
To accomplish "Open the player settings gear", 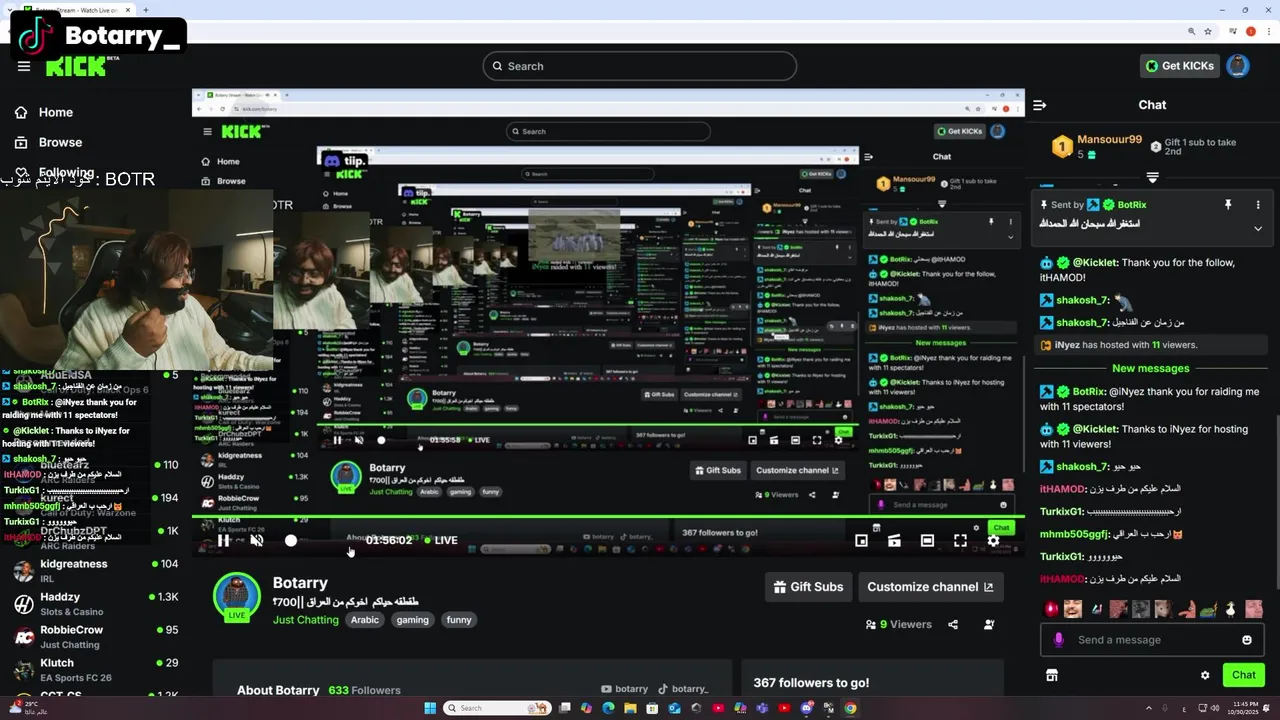I will point(993,540).
